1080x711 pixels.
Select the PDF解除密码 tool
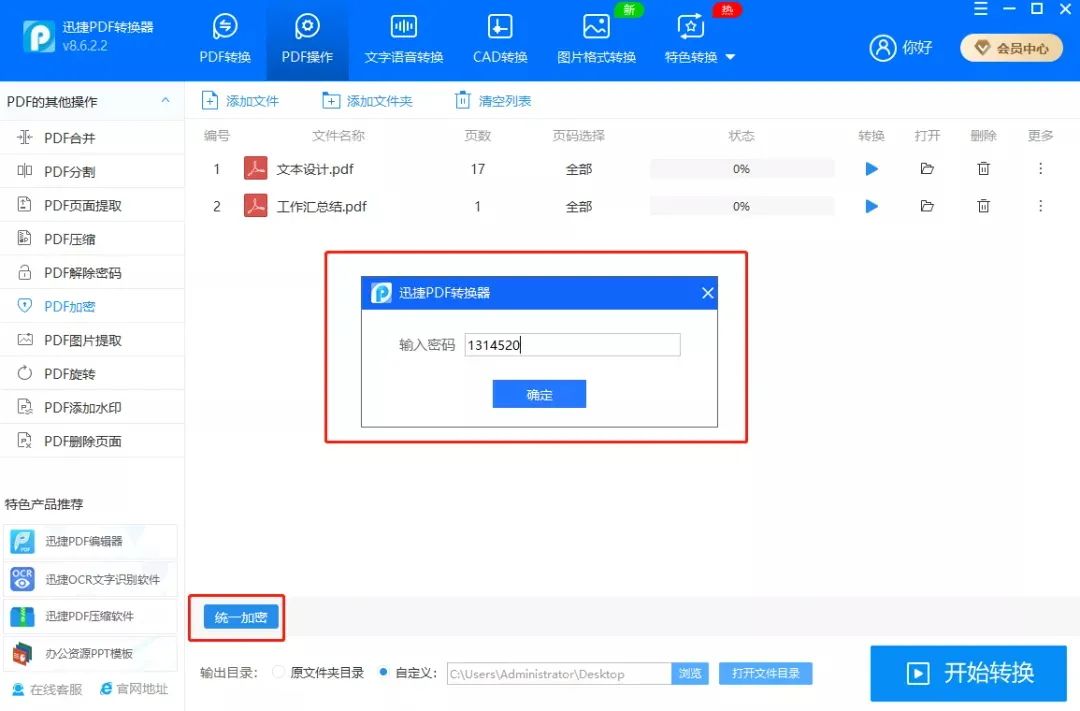(63, 272)
